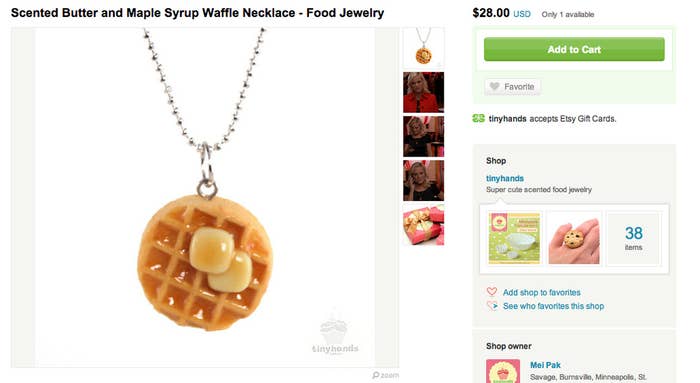Click Add shop to favorites link
The height and width of the screenshot is (383, 700).
click(542, 292)
